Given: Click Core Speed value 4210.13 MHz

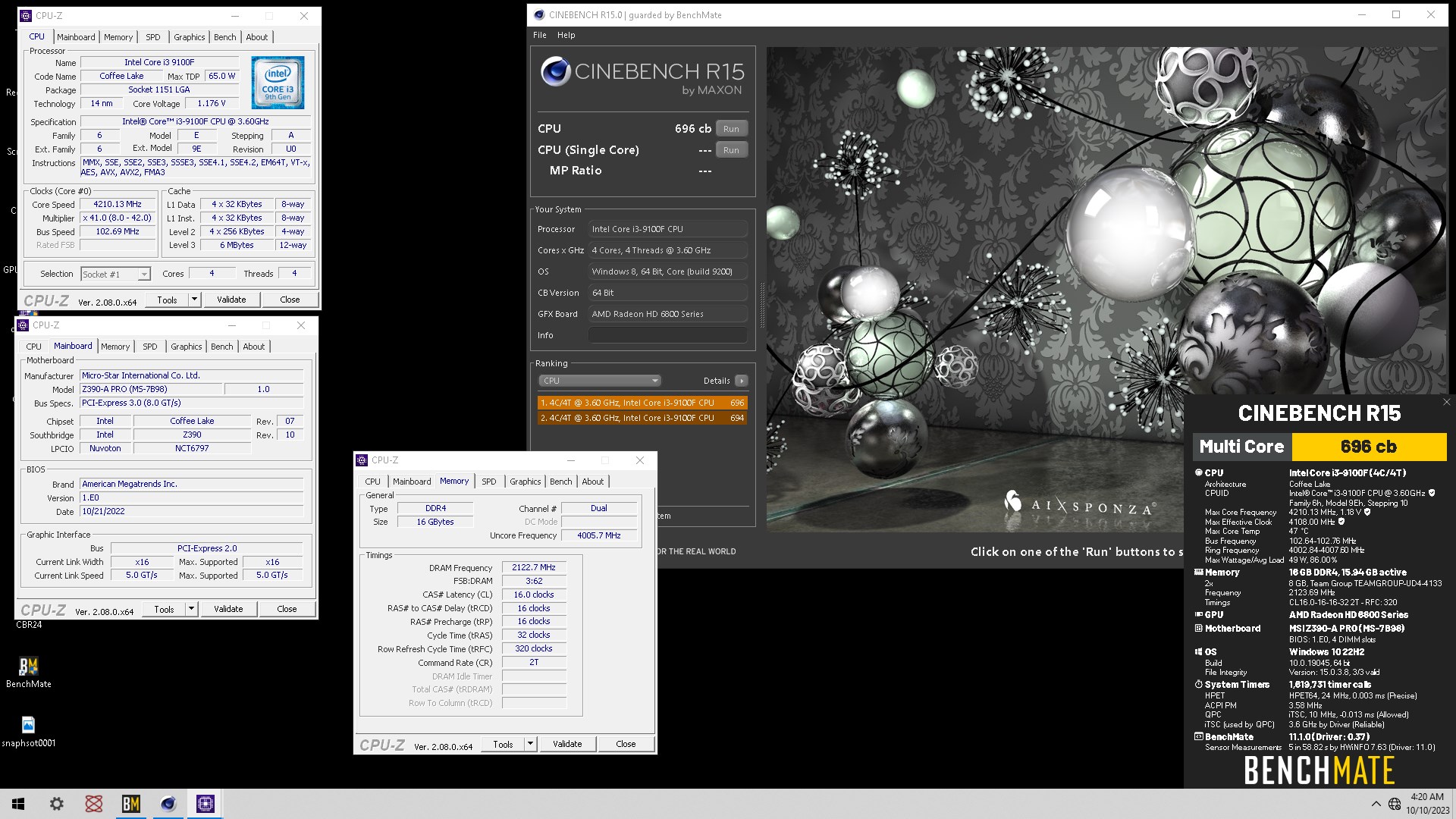Looking at the screenshot, I should tap(118, 205).
